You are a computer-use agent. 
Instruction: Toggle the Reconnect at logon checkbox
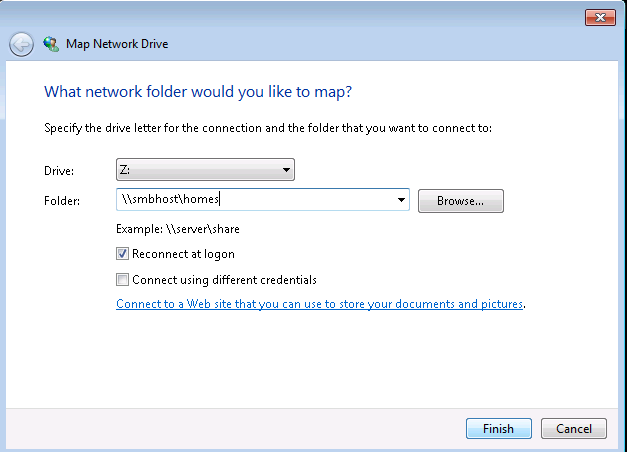click(x=123, y=254)
